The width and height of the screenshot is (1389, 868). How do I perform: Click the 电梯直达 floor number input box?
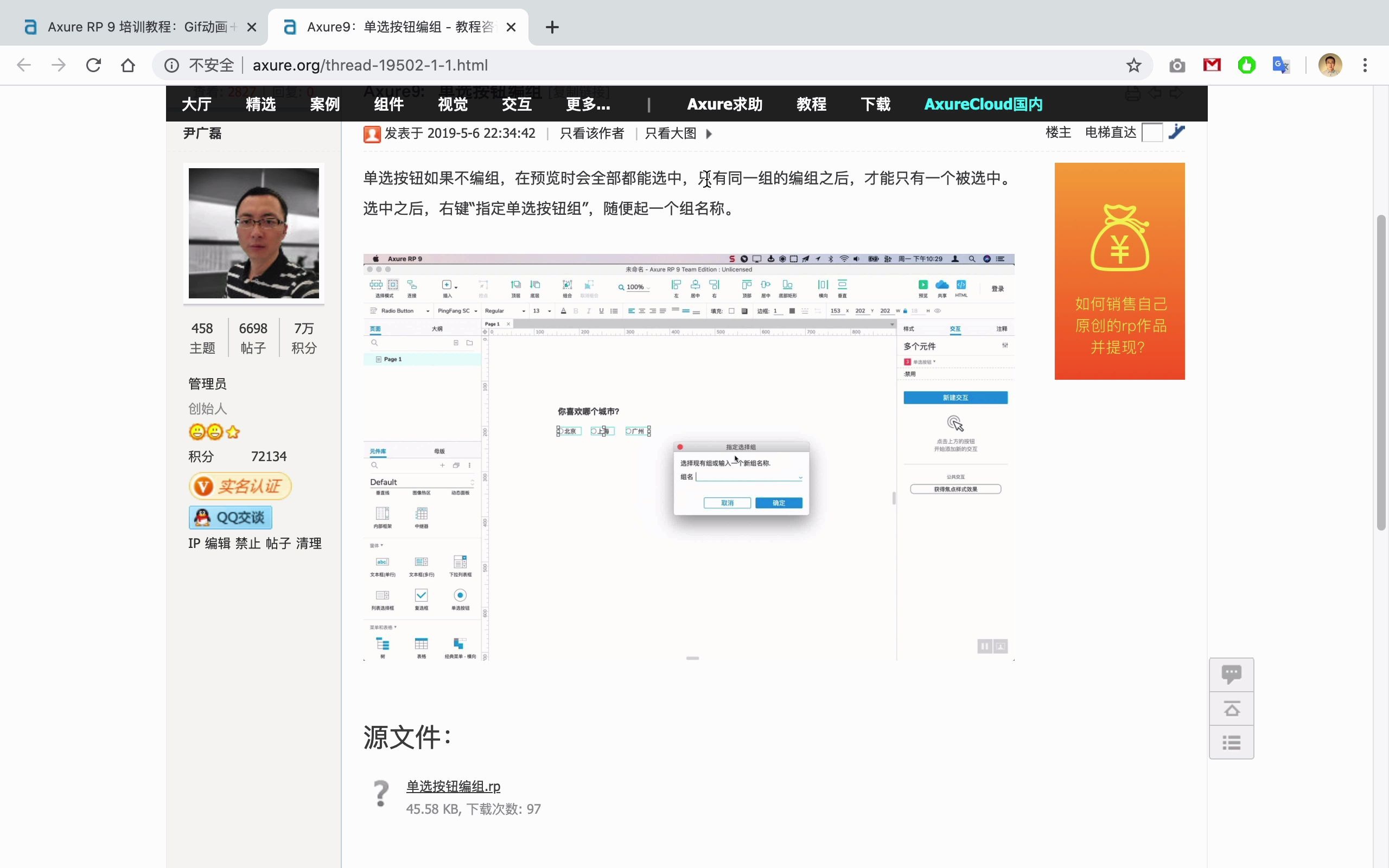pyautogui.click(x=1152, y=132)
